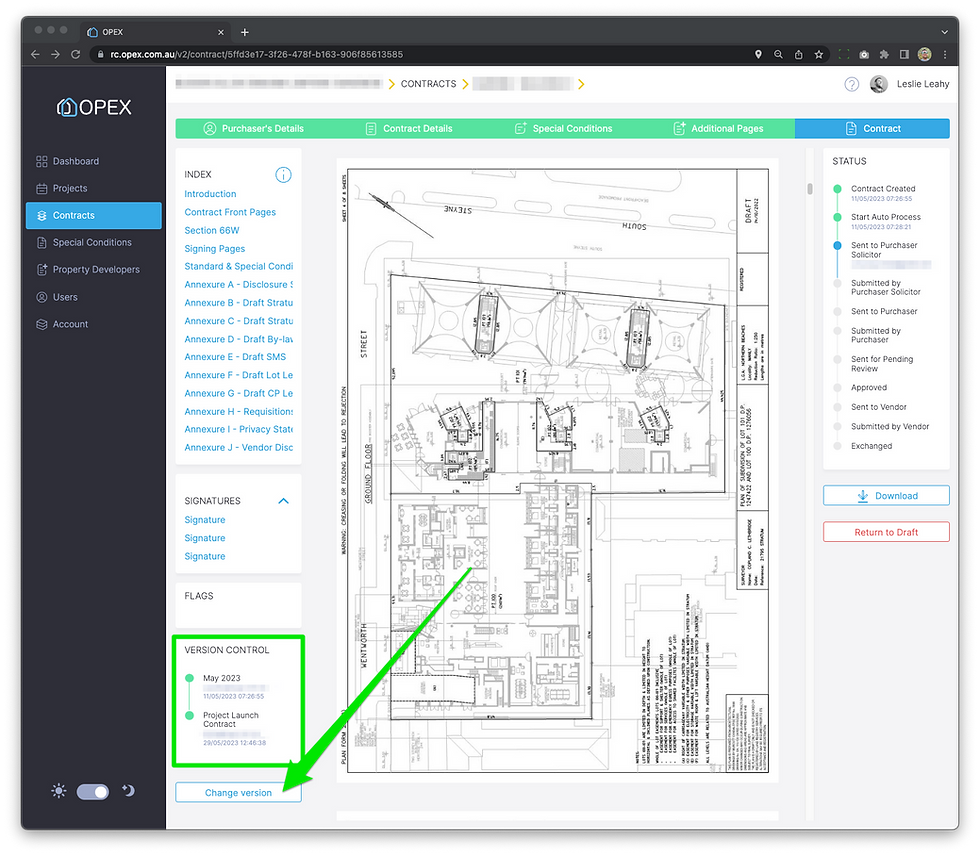980x856 pixels.
Task: Select the May 2023 version entry
Action: 221,679
